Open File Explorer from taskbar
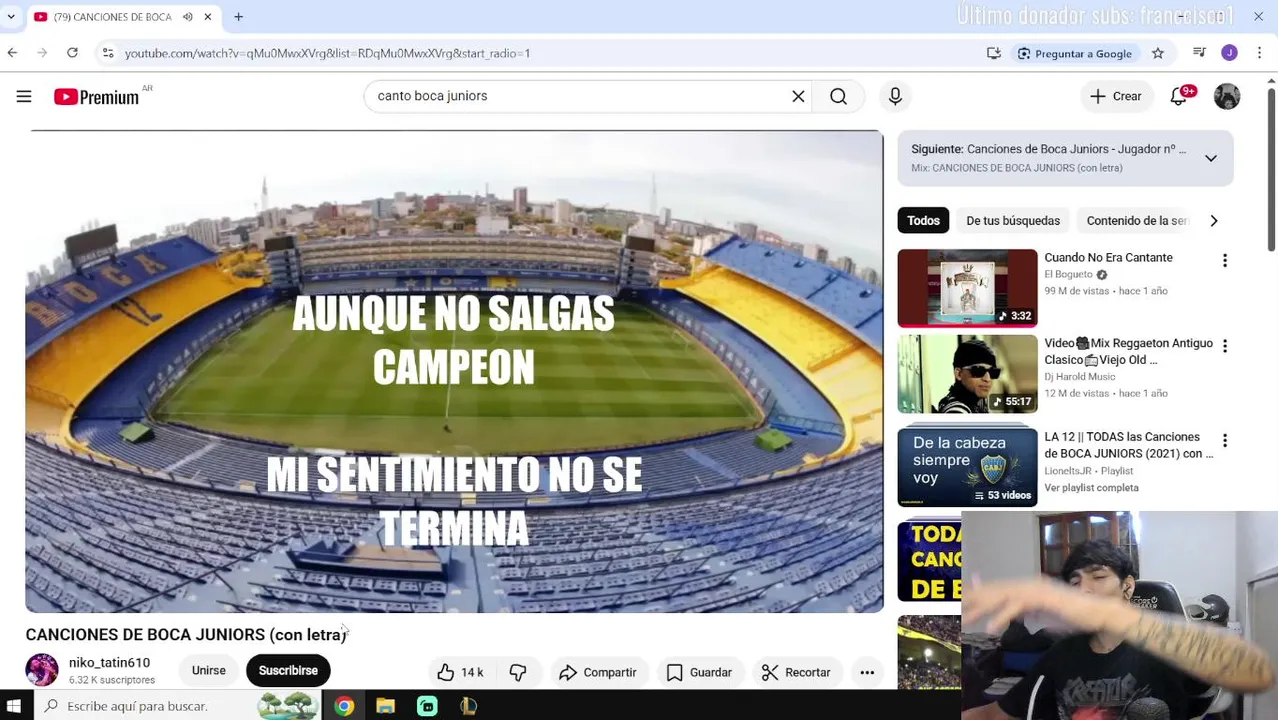Viewport: 1278px width, 720px height. coord(385,706)
